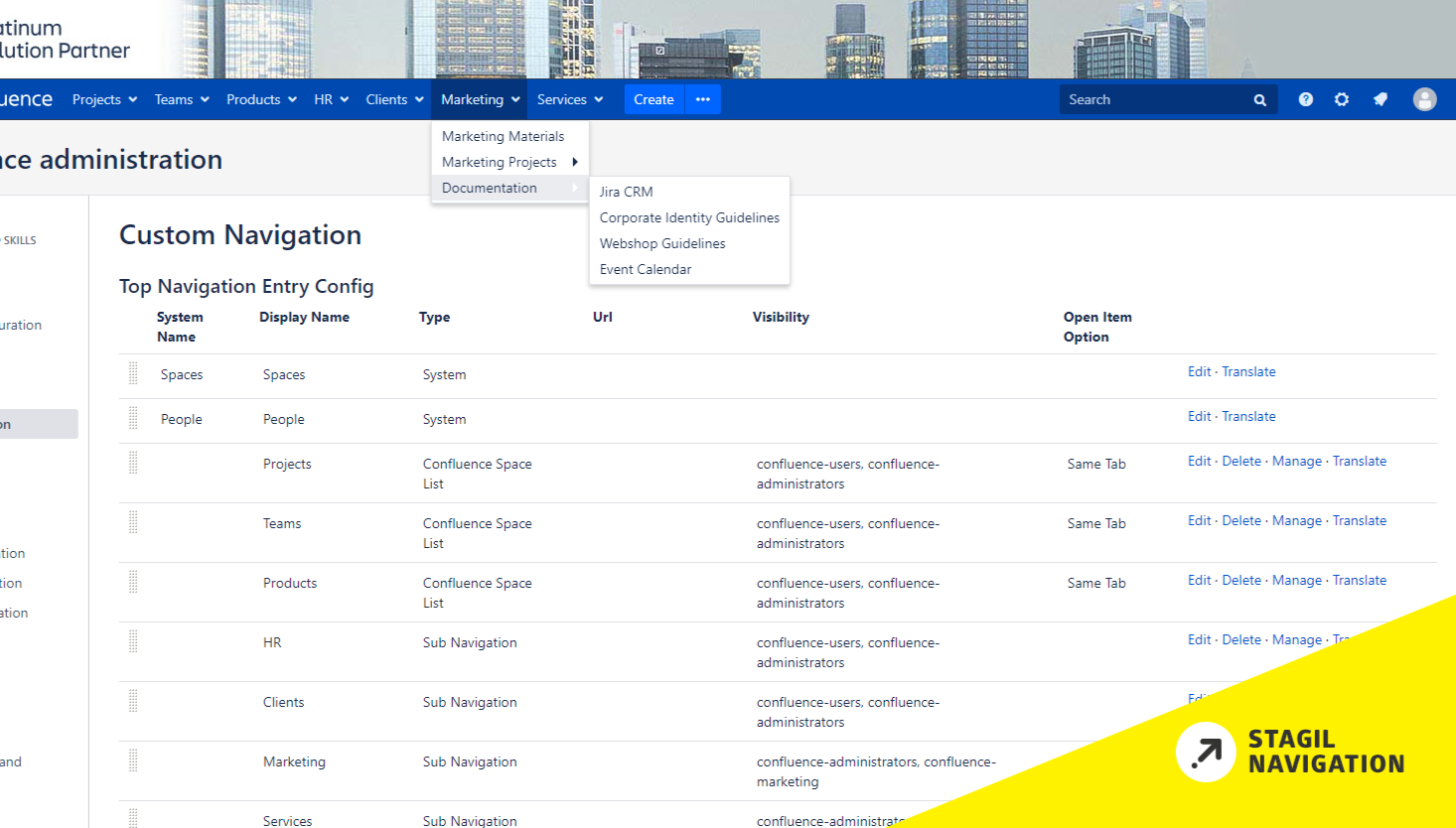Screen dimensions: 1456x828
Task: Click Edit link for the Spaces row
Action: pyautogui.click(x=1199, y=371)
